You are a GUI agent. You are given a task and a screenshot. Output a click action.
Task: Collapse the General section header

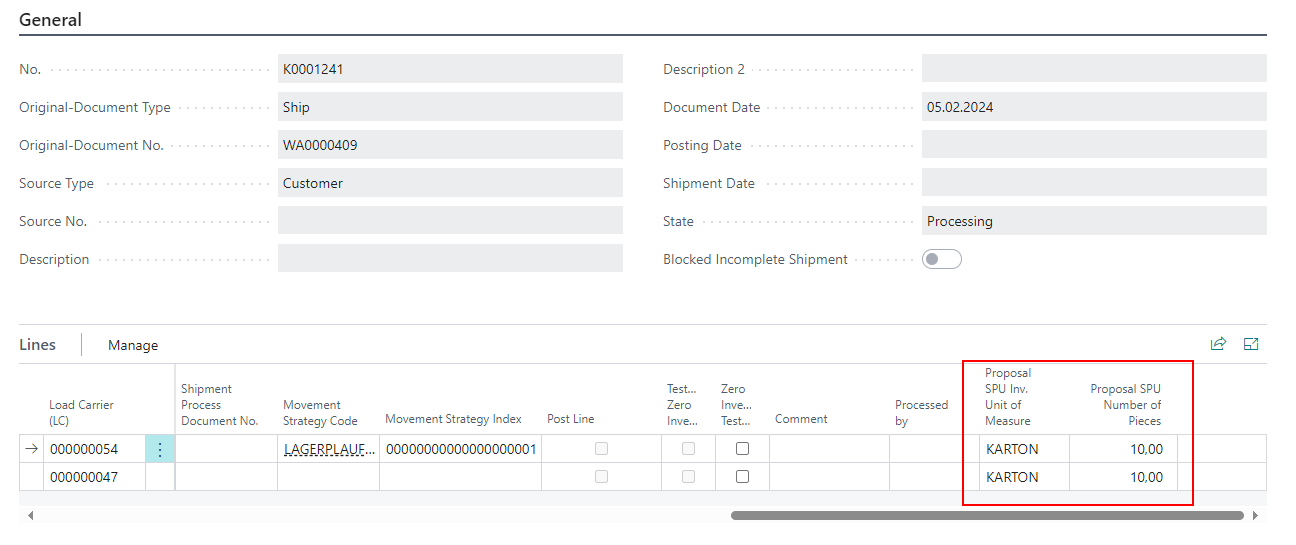[51, 20]
